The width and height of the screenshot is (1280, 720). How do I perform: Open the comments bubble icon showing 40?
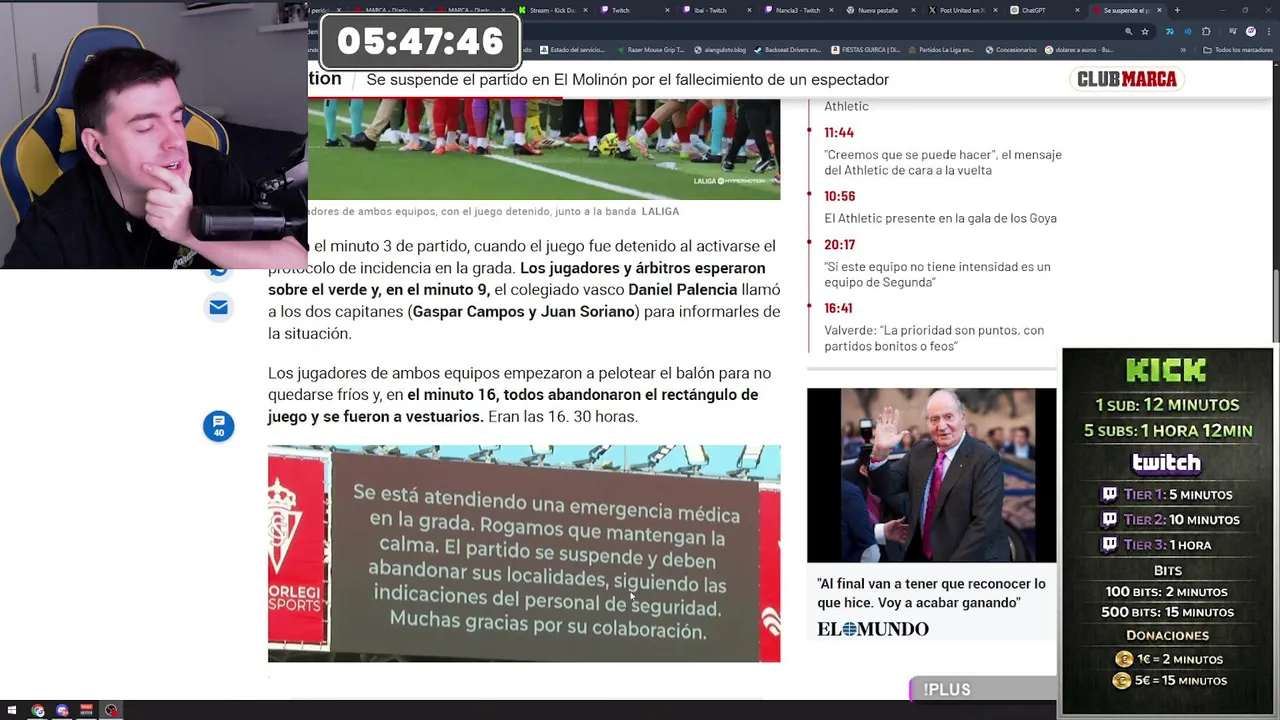click(219, 426)
